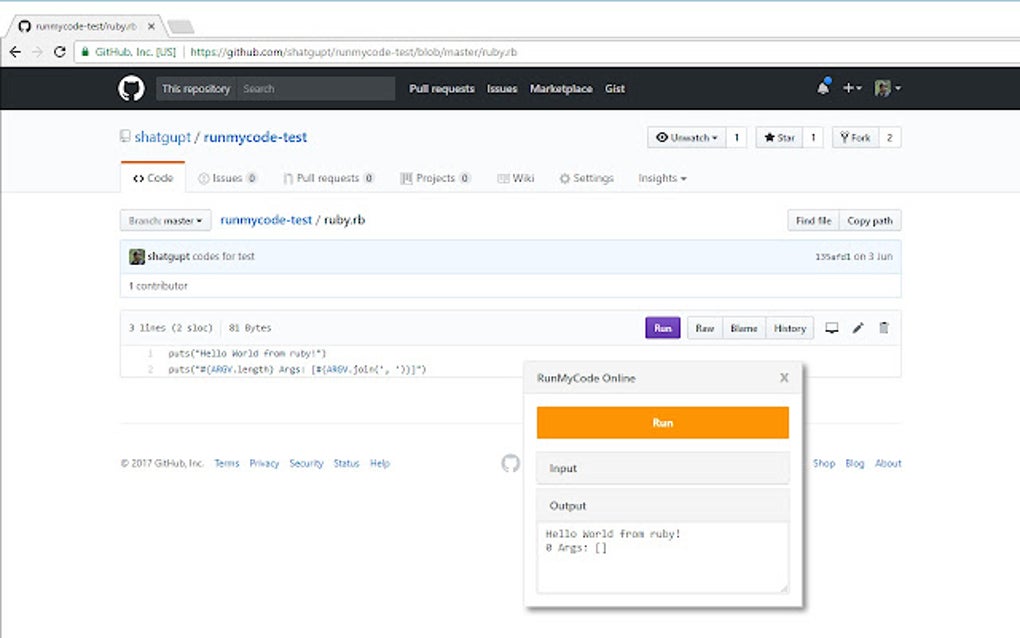This screenshot has width=1020, height=638.
Task: Open the Branch master dropdown
Action: click(164, 220)
